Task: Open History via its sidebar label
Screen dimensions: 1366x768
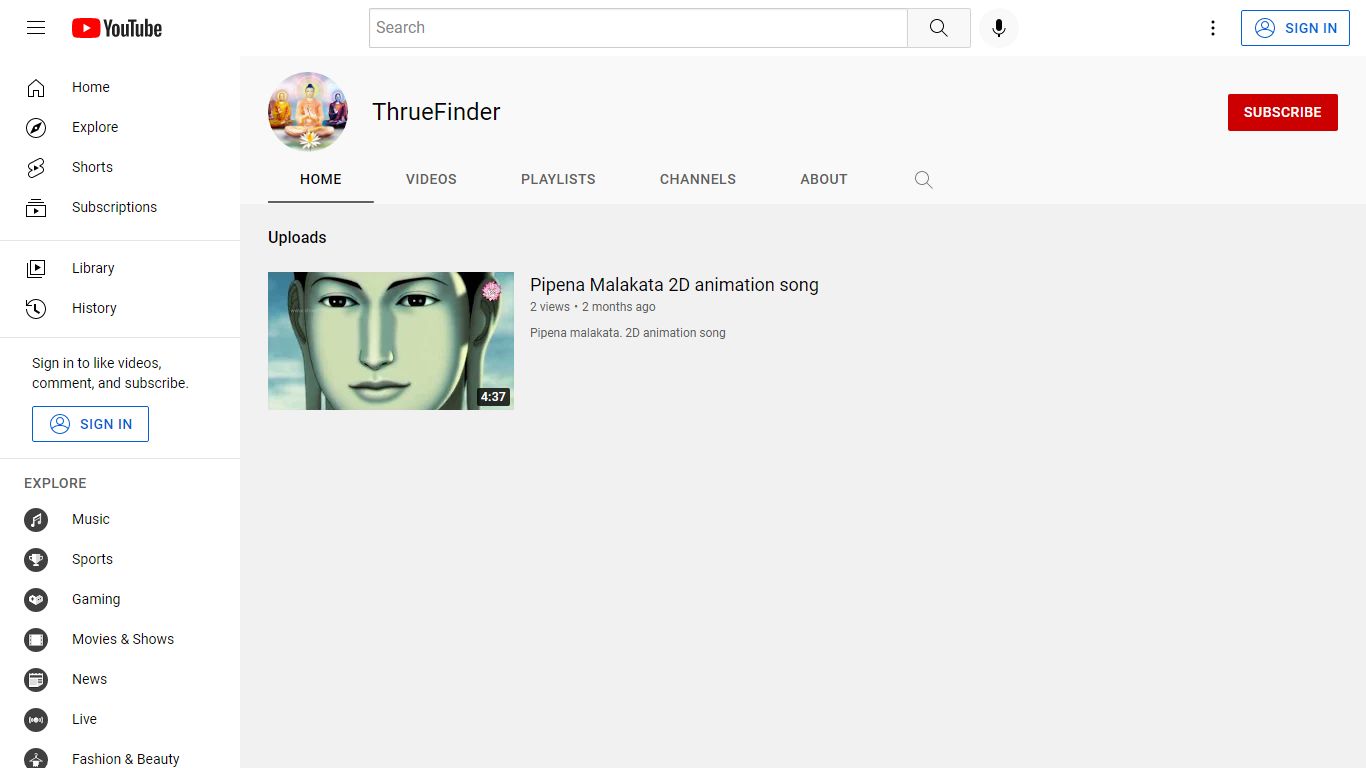Action: click(94, 308)
